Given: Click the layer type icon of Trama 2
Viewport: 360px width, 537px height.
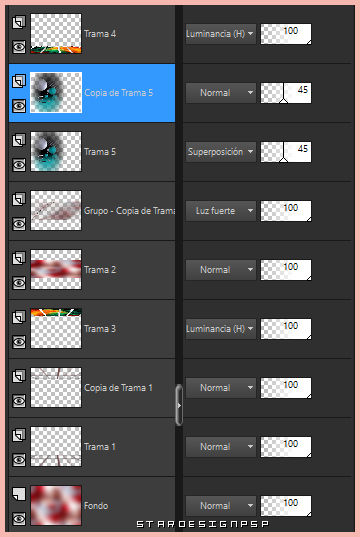Looking at the screenshot, I should pyautogui.click(x=19, y=258).
